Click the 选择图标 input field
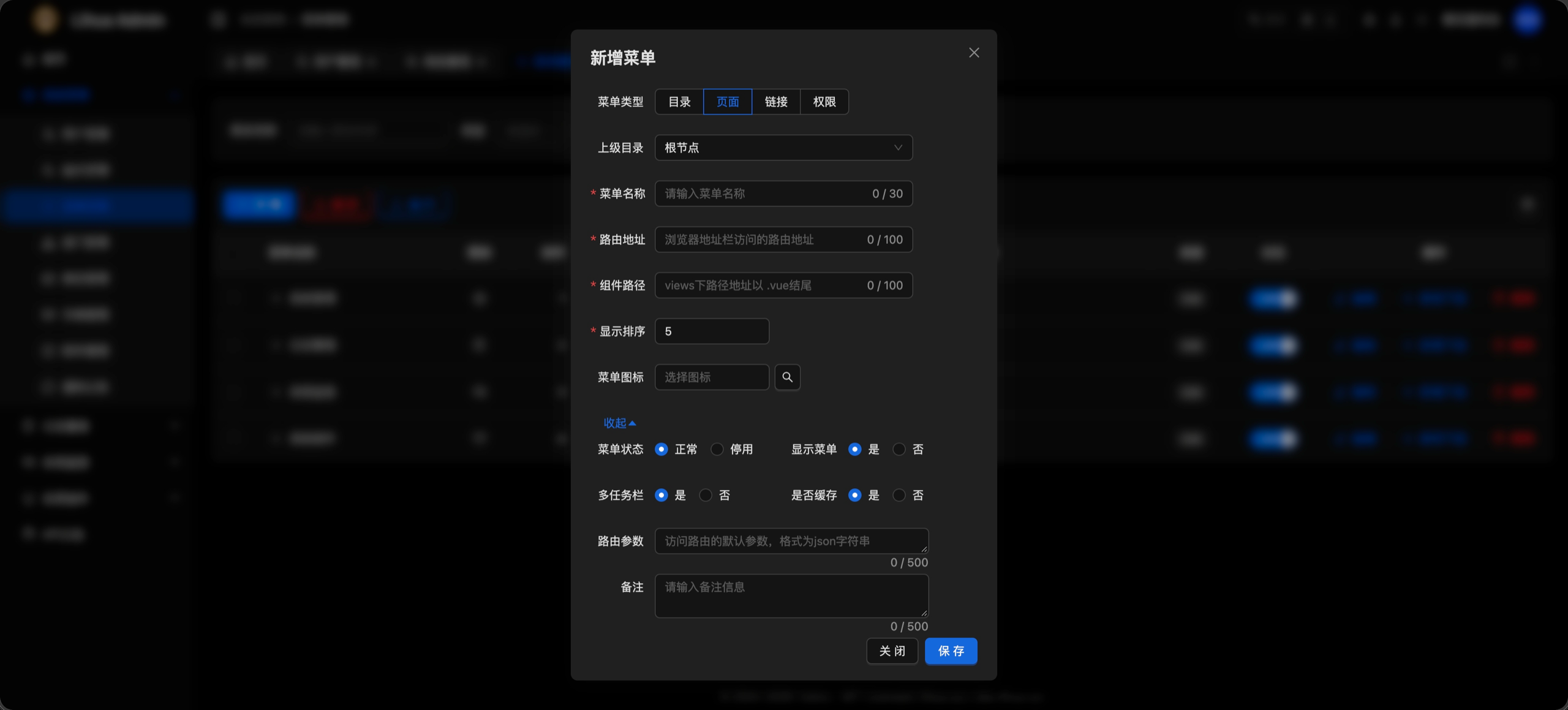The image size is (1568, 710). click(x=712, y=377)
